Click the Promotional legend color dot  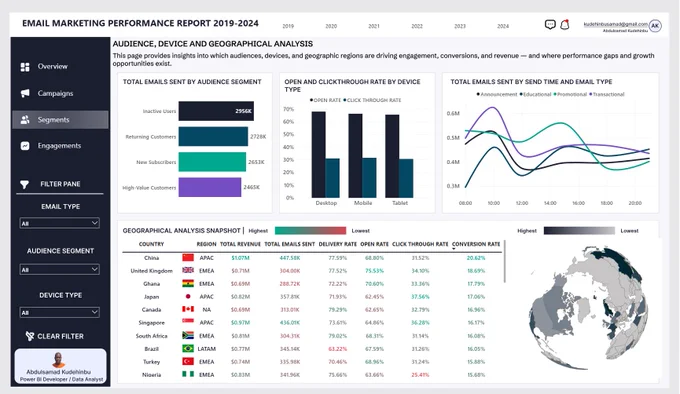point(555,94)
